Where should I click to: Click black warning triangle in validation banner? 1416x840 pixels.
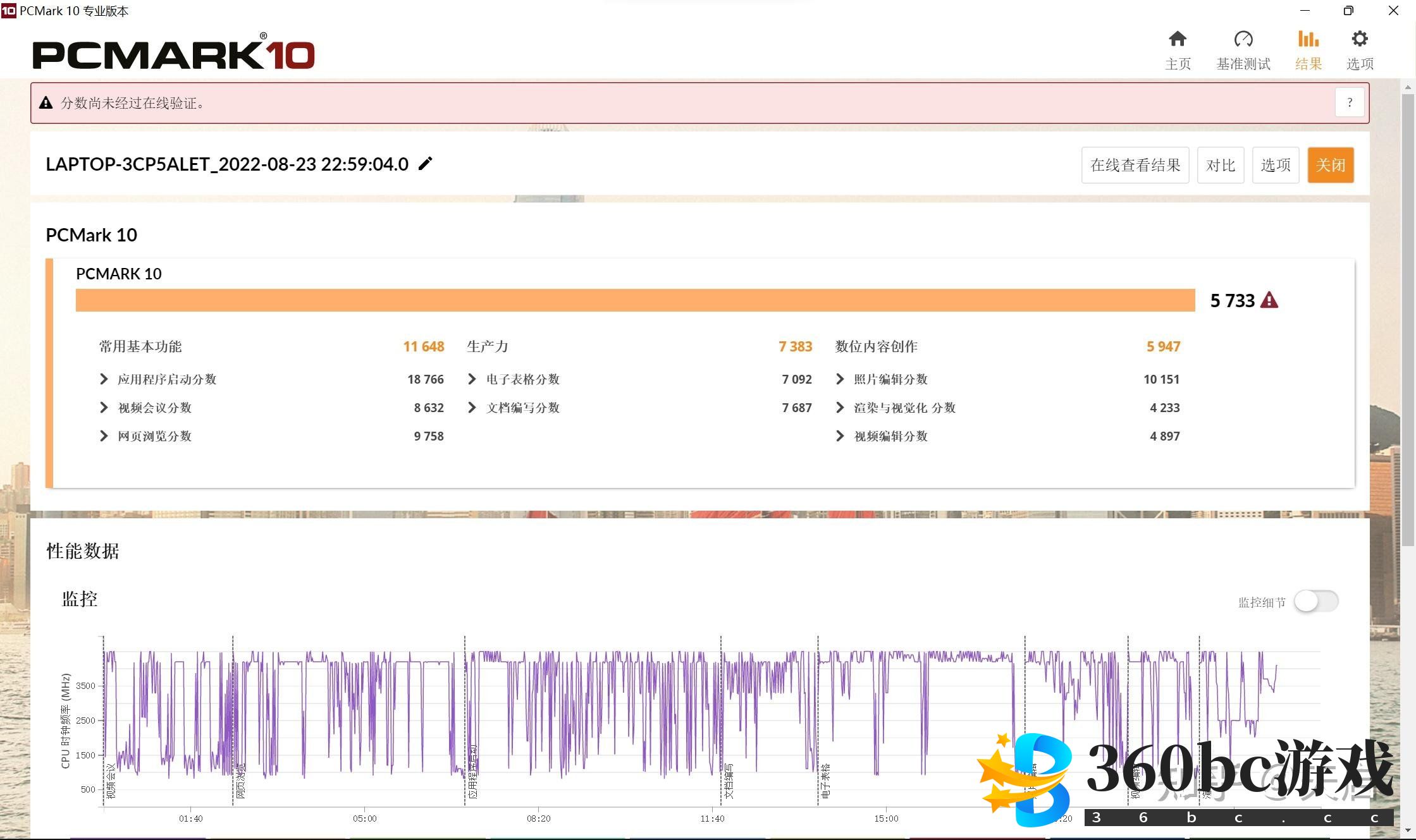46,103
